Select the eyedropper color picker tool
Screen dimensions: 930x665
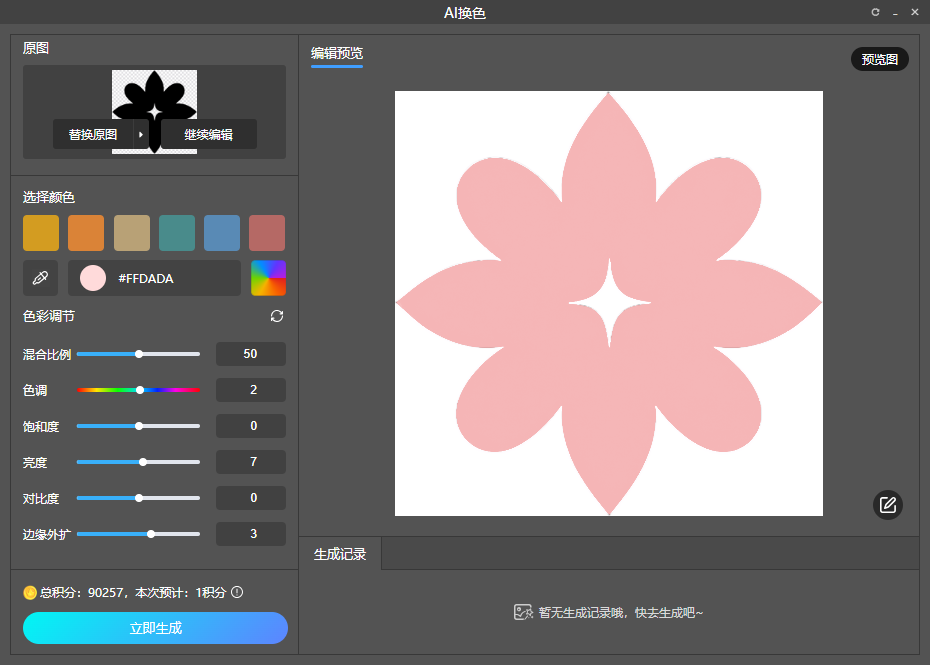click(40, 278)
